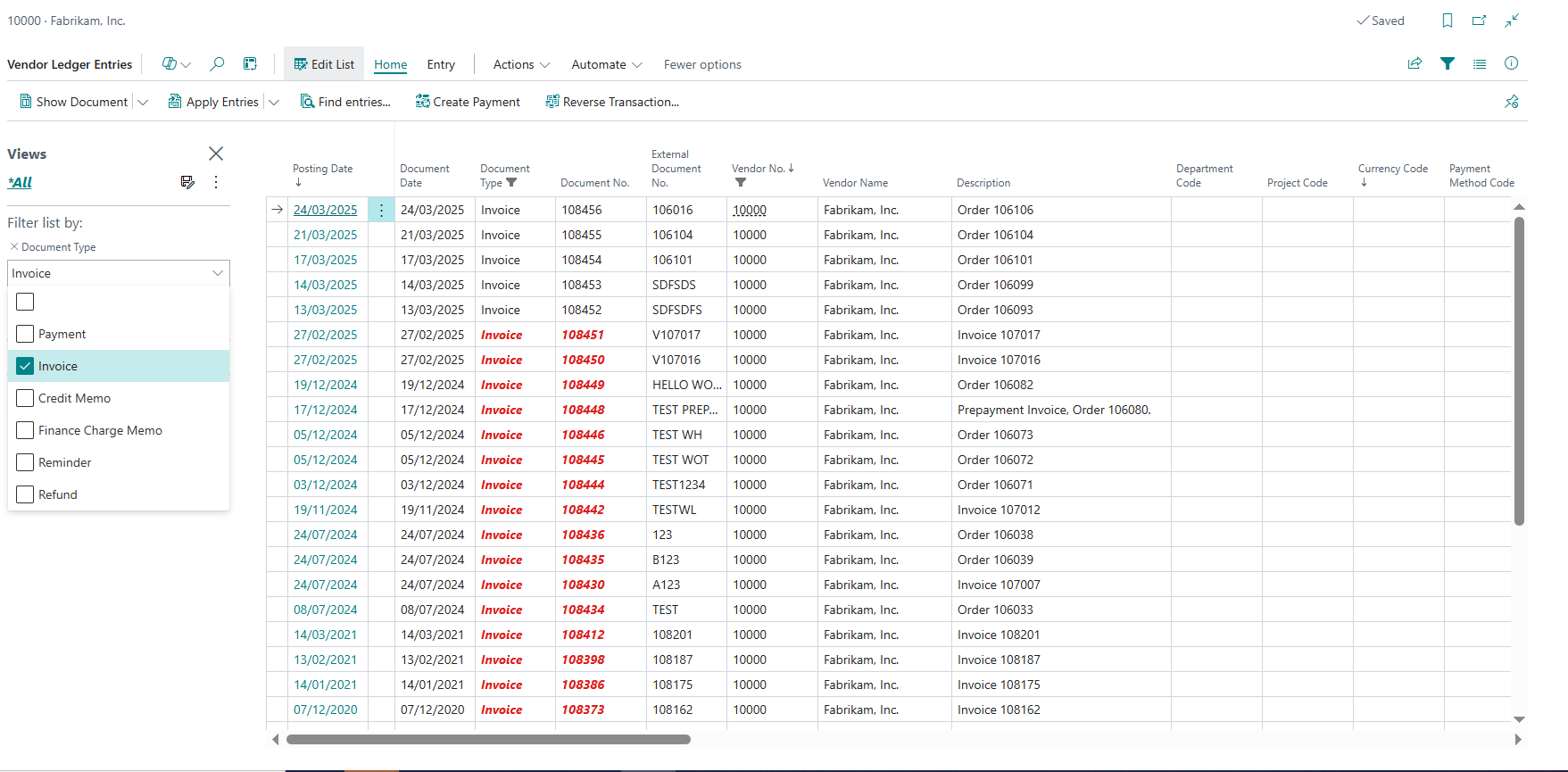
Task: Click the share icon
Action: (1415, 63)
